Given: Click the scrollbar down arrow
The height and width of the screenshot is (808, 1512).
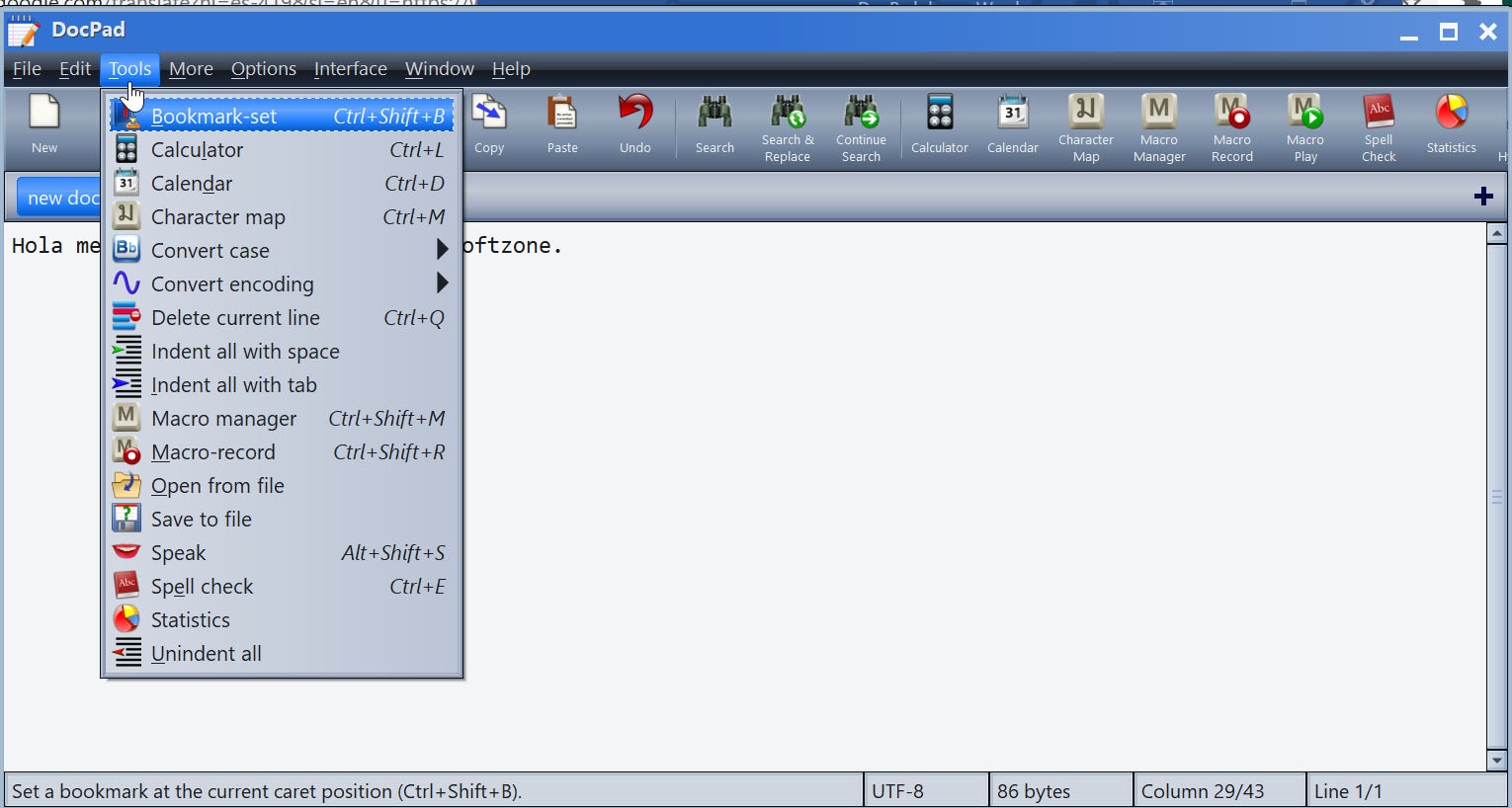Looking at the screenshot, I should [x=1496, y=760].
